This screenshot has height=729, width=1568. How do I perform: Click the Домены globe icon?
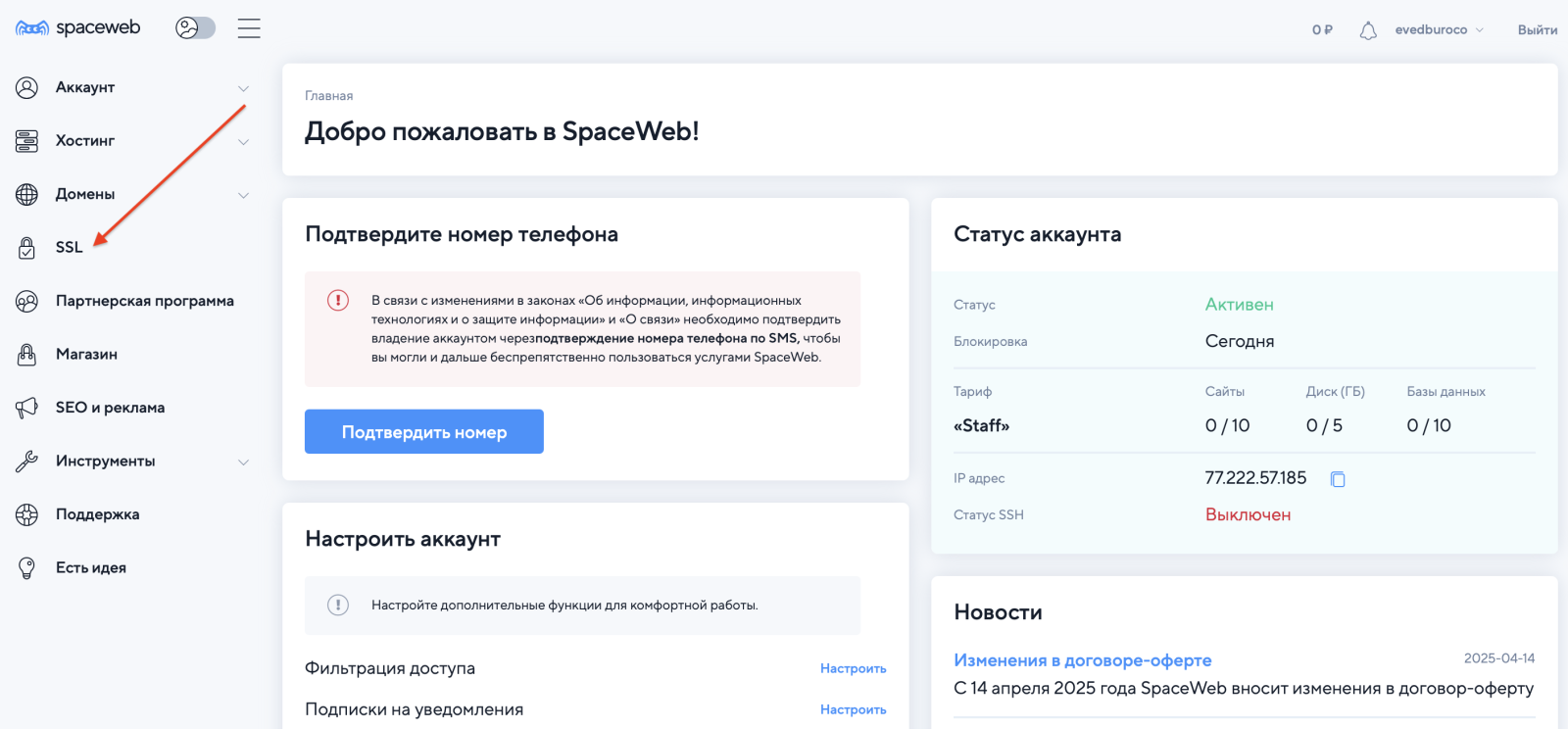tap(26, 194)
